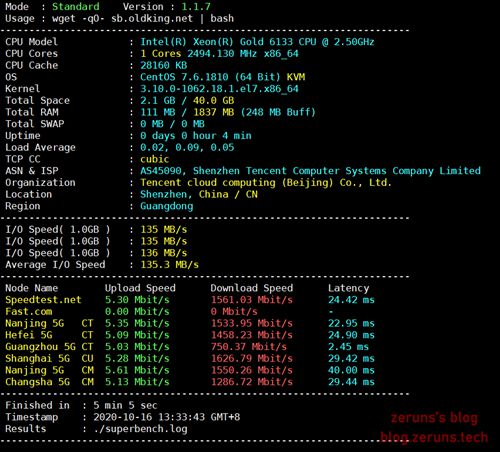Click the usage command 'wget -qO- sb.oldking.net | bash'
Viewport: 500px width, 452px height.
143,19
